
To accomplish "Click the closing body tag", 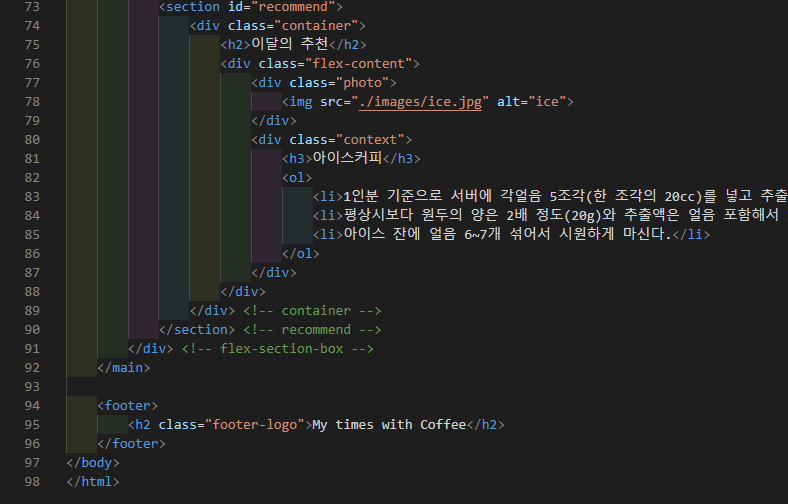I will point(93,463).
